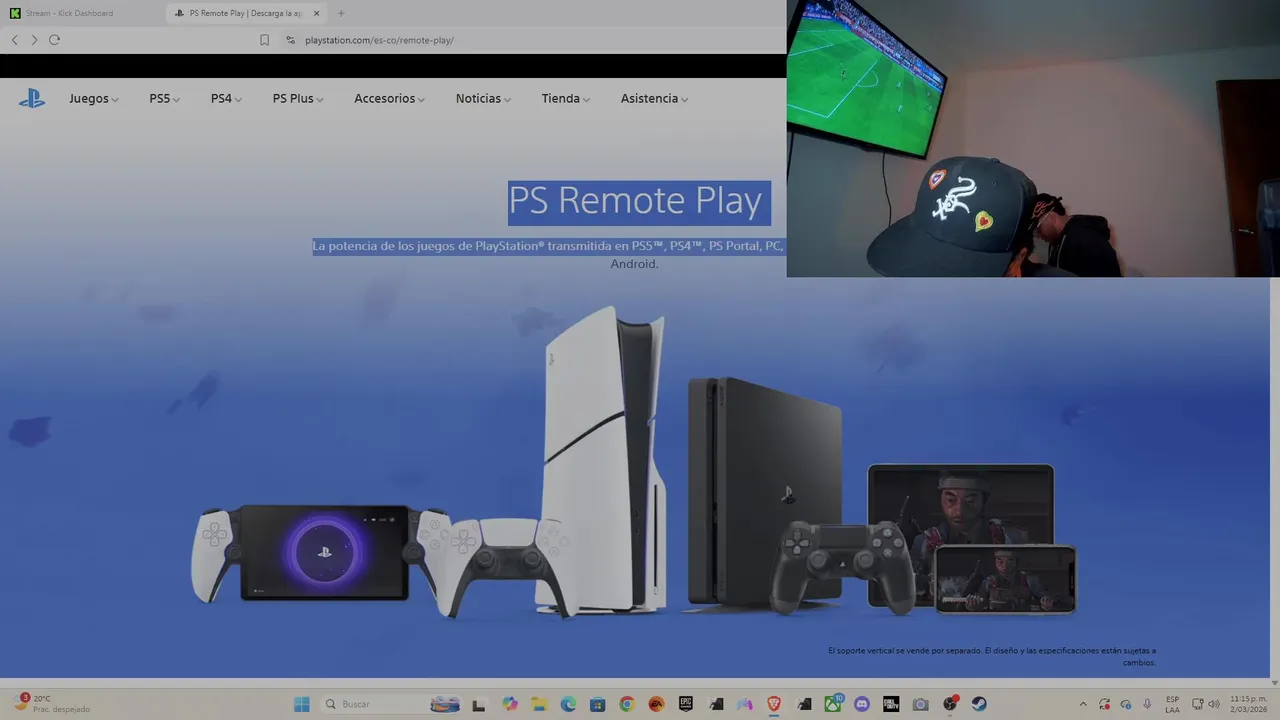
Task: Open Microsoft Store from the taskbar
Action: pyautogui.click(x=597, y=704)
